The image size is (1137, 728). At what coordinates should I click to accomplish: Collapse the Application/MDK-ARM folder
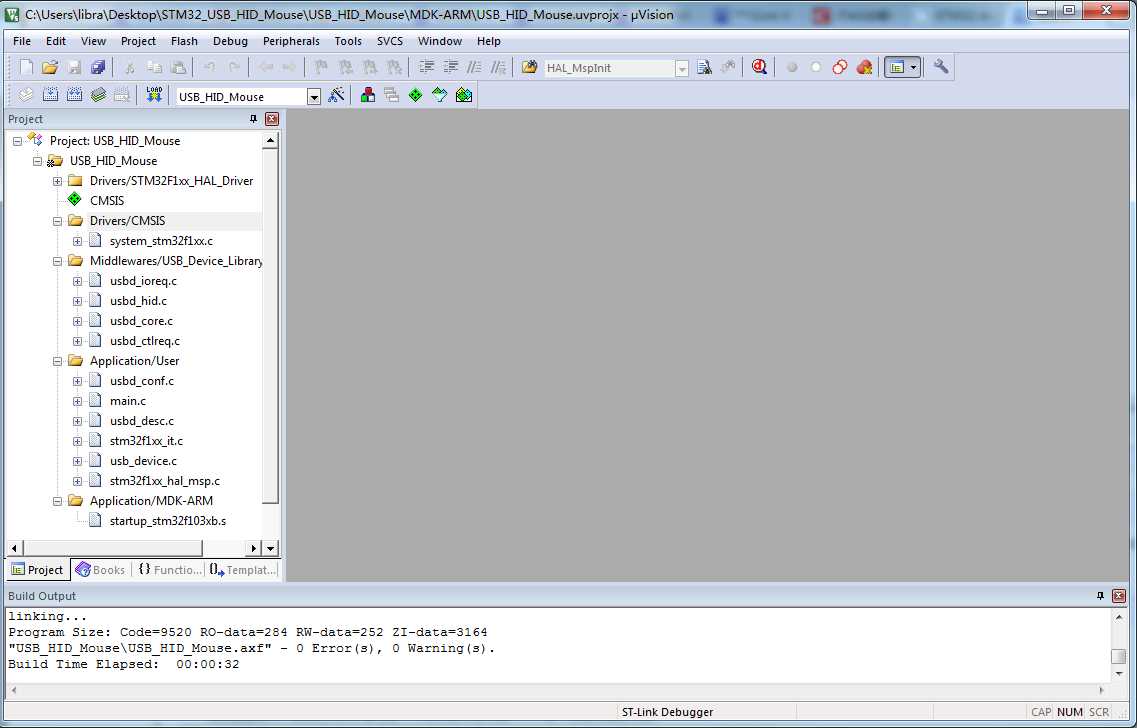[57, 501]
